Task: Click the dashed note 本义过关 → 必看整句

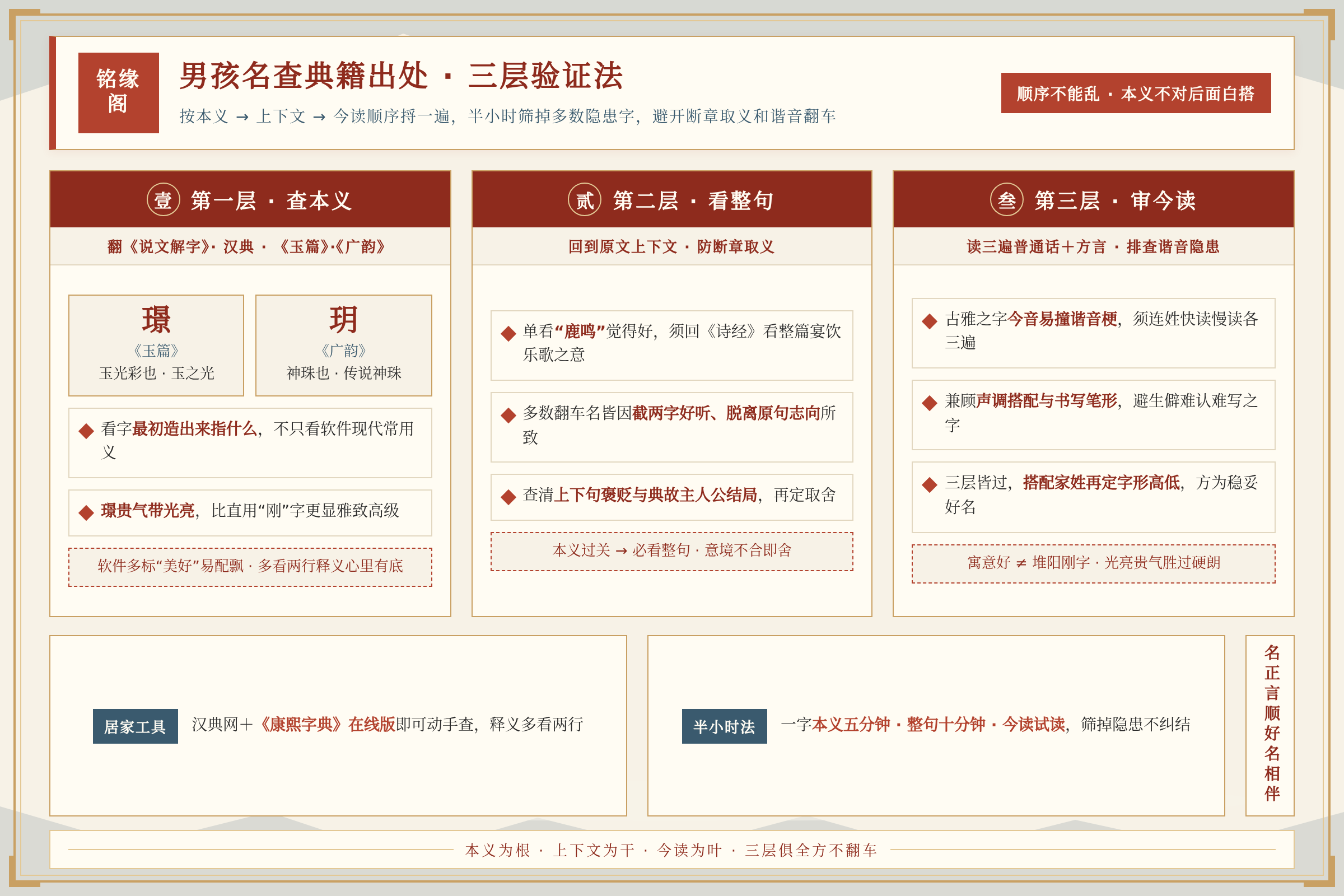Action: click(x=671, y=552)
